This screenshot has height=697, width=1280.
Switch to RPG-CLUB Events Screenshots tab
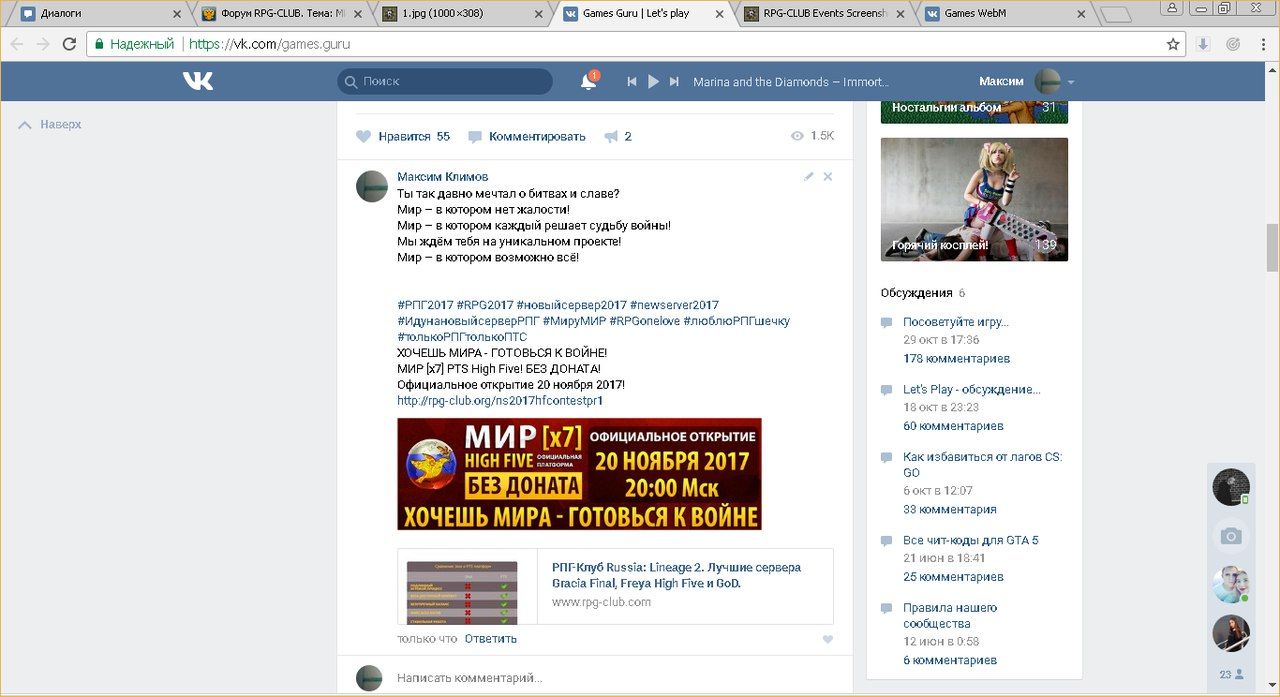click(x=824, y=14)
